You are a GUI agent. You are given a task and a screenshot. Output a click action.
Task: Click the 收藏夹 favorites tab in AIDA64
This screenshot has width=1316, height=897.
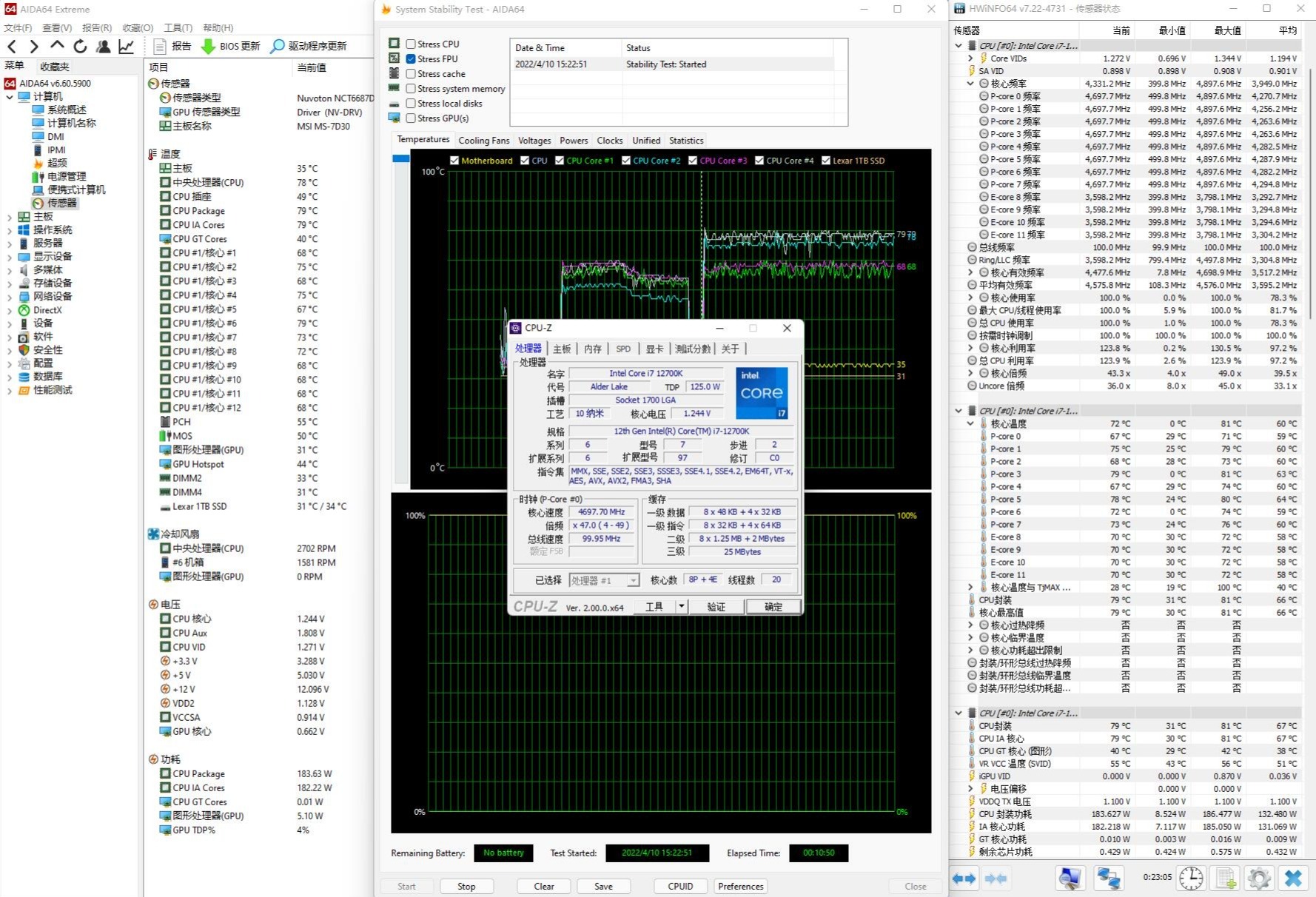click(x=54, y=66)
